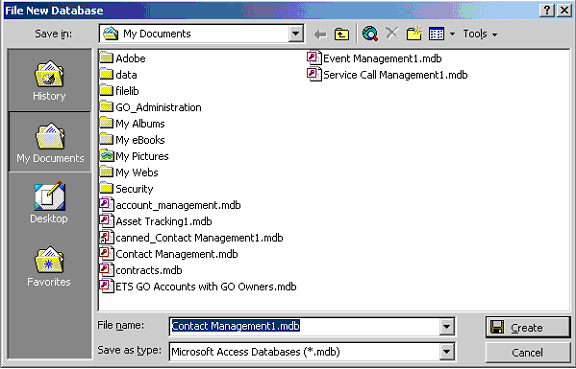Select My Documents in the places bar

coord(50,142)
